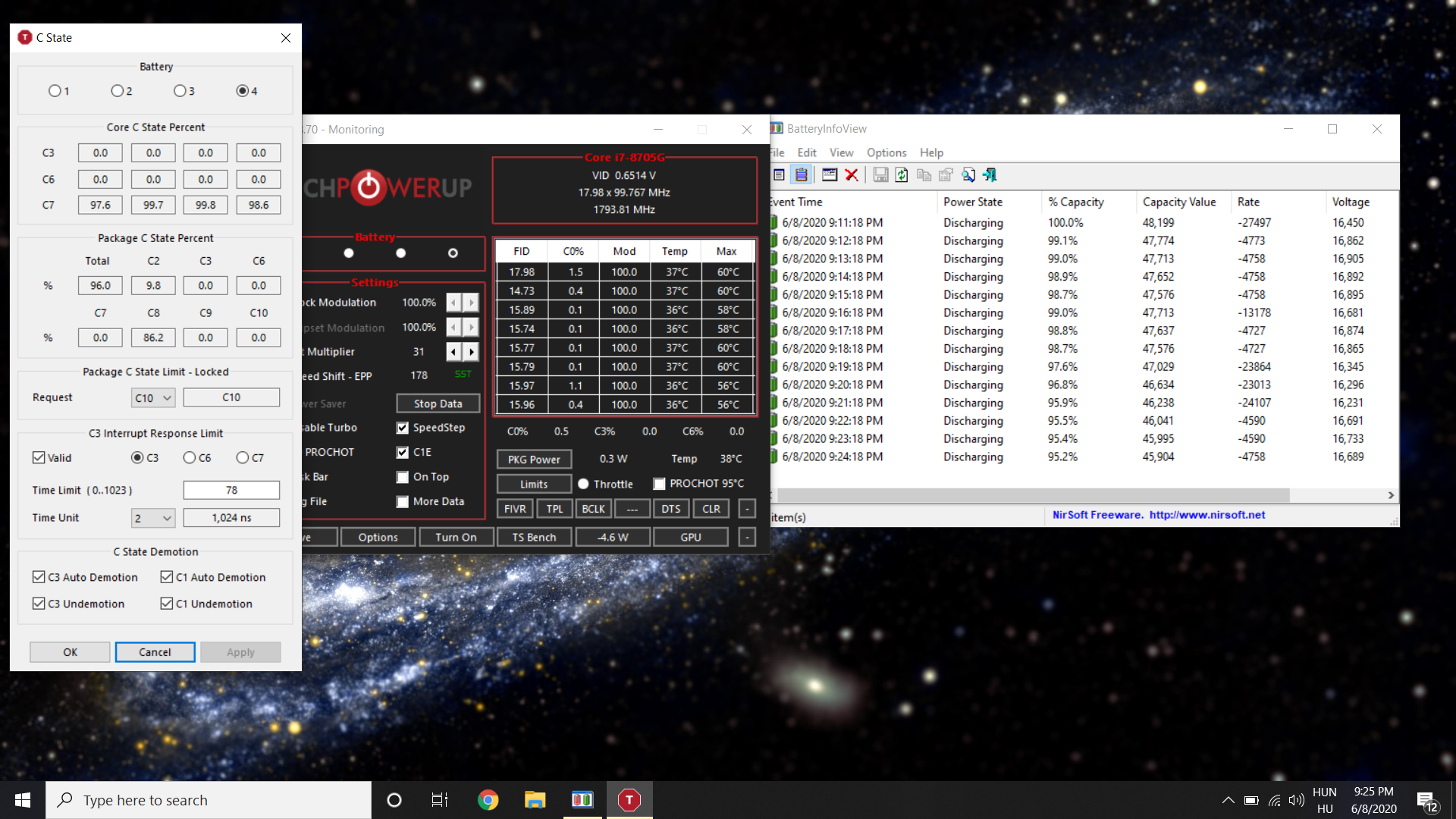Increase Set Multiplier with right arrow
This screenshot has height=819, width=1456.
pos(472,352)
